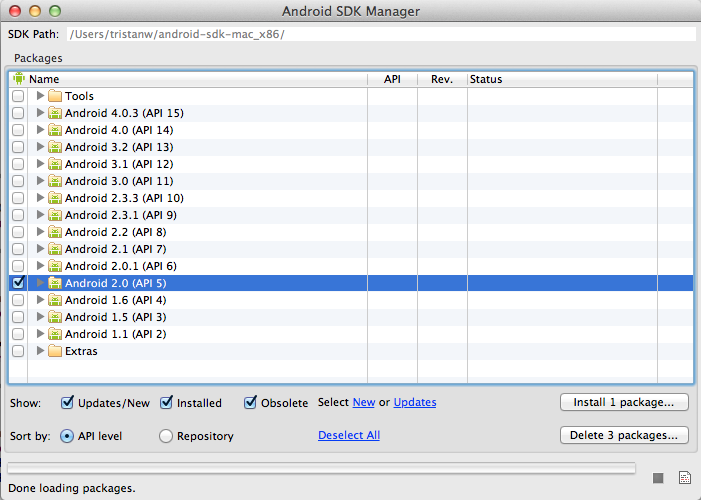Click the Android robot icon in table header

click(18, 79)
